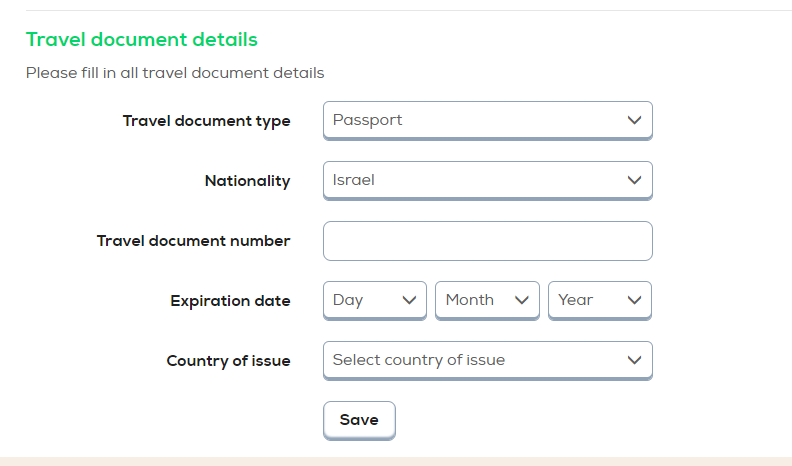Click the 'Travel document type' label
Image resolution: width=792 pixels, height=466 pixels.
[206, 121]
